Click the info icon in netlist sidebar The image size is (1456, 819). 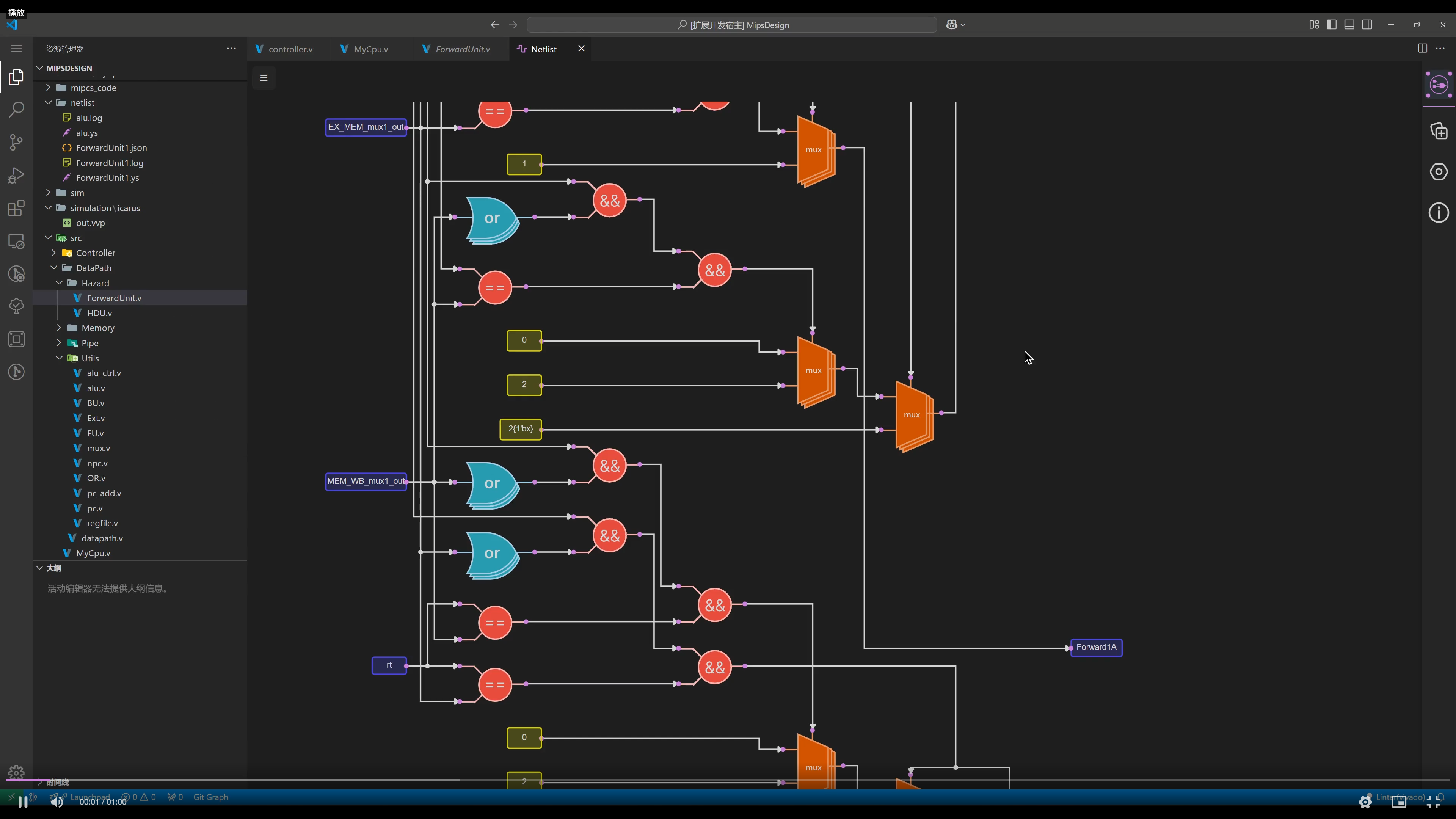1438,213
